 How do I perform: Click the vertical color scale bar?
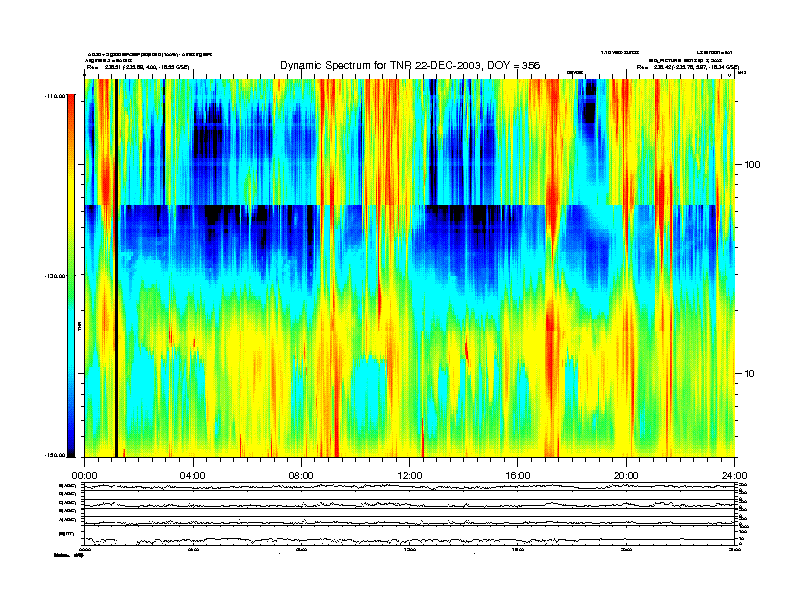(71, 275)
